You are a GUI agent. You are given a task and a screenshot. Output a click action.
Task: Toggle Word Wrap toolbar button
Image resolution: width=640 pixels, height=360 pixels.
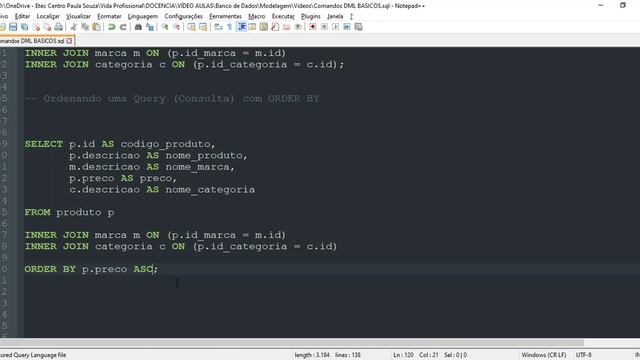pos(218,27)
